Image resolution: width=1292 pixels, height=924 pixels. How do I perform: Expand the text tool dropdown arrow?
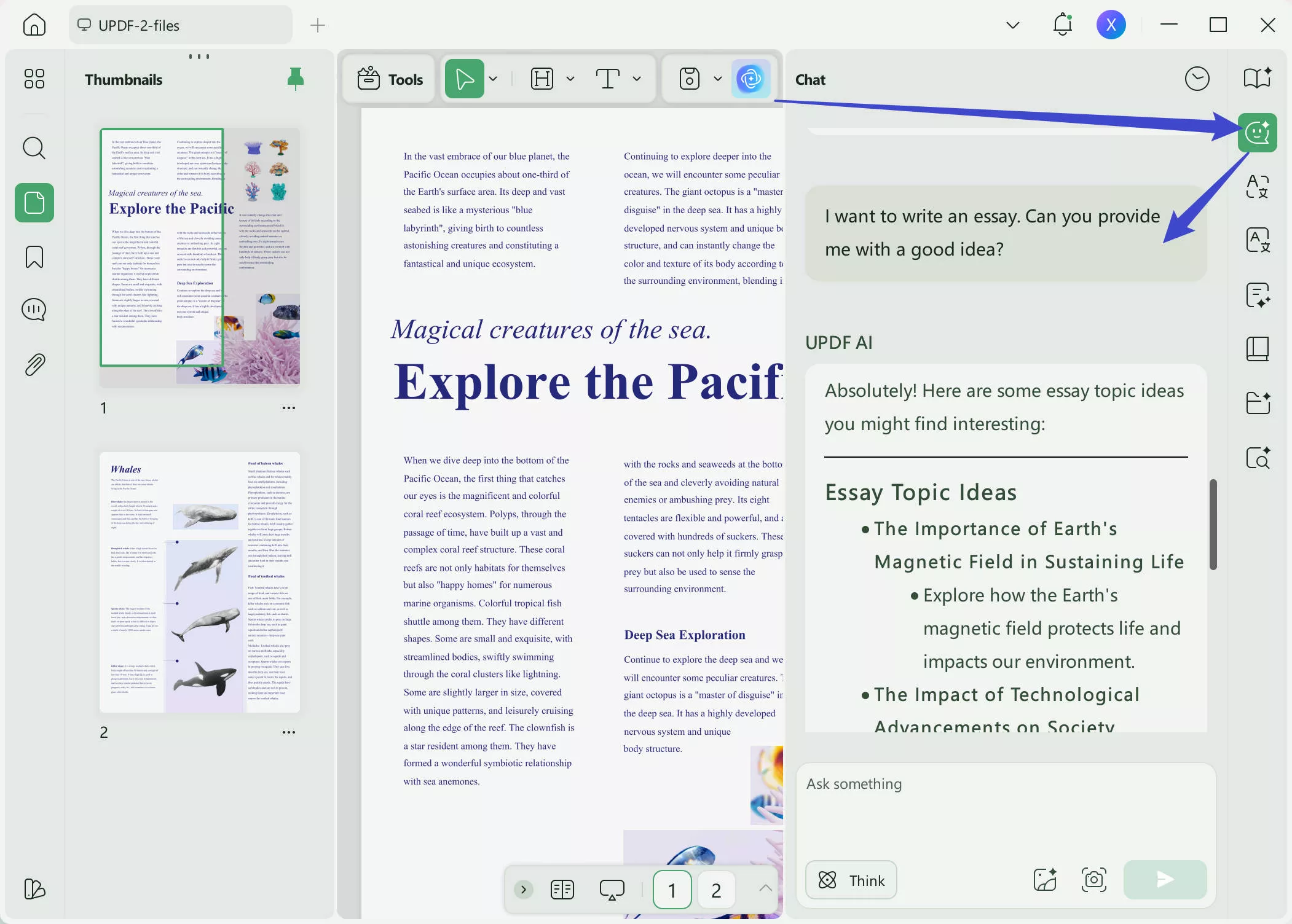tap(637, 79)
